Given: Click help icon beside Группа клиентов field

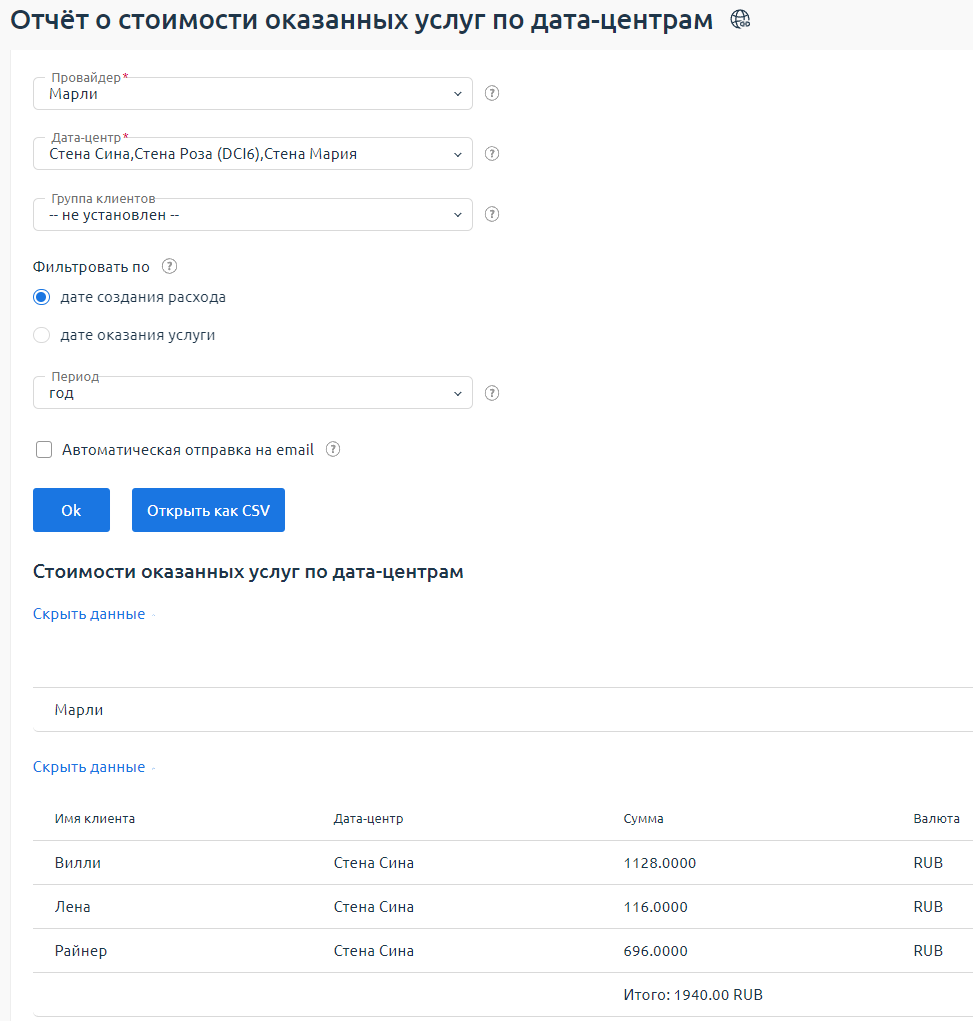Looking at the screenshot, I should [x=491, y=214].
